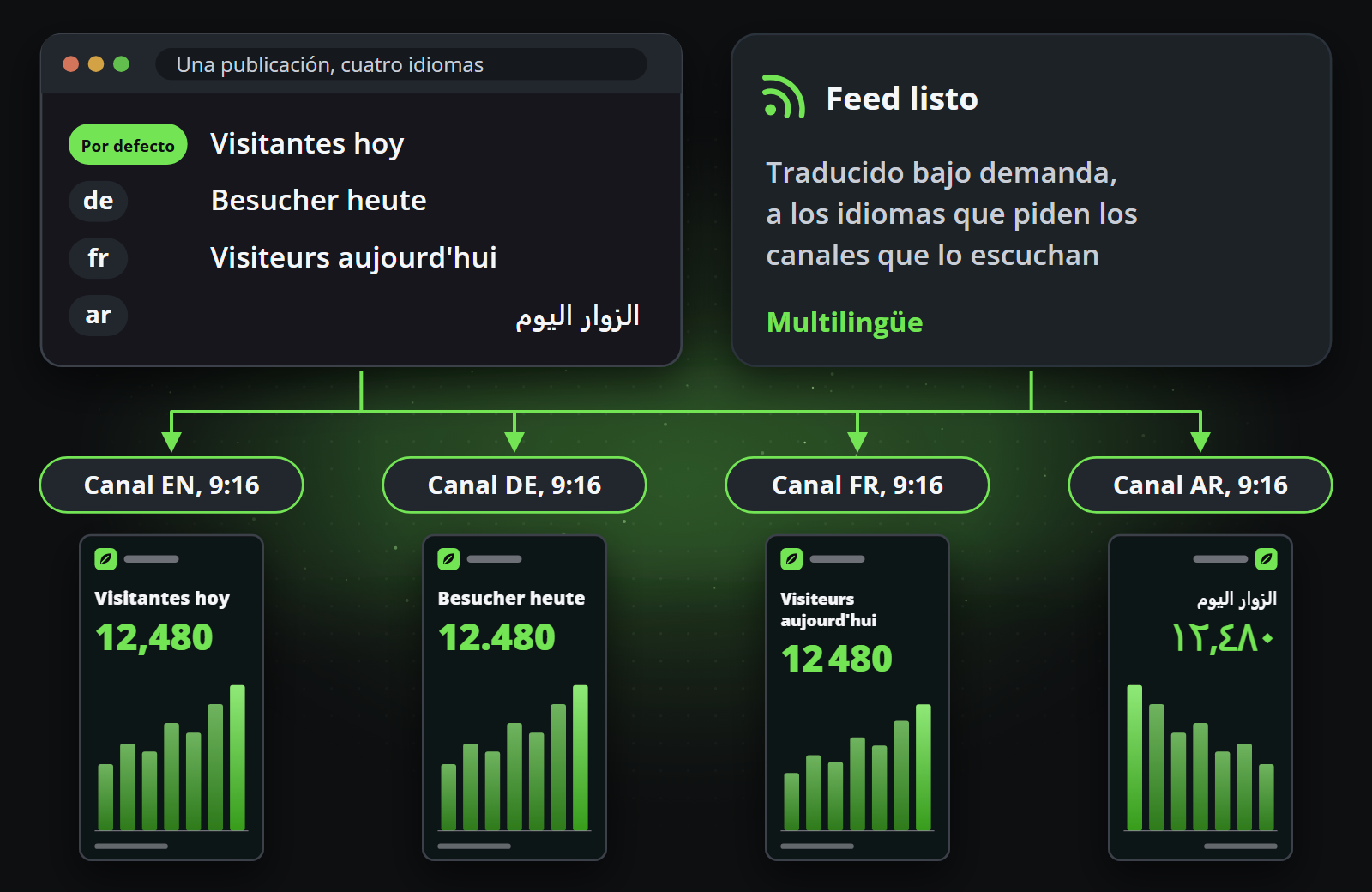Select the de language badge
Image resolution: width=1372 pixels, height=892 pixels.
click(x=98, y=201)
